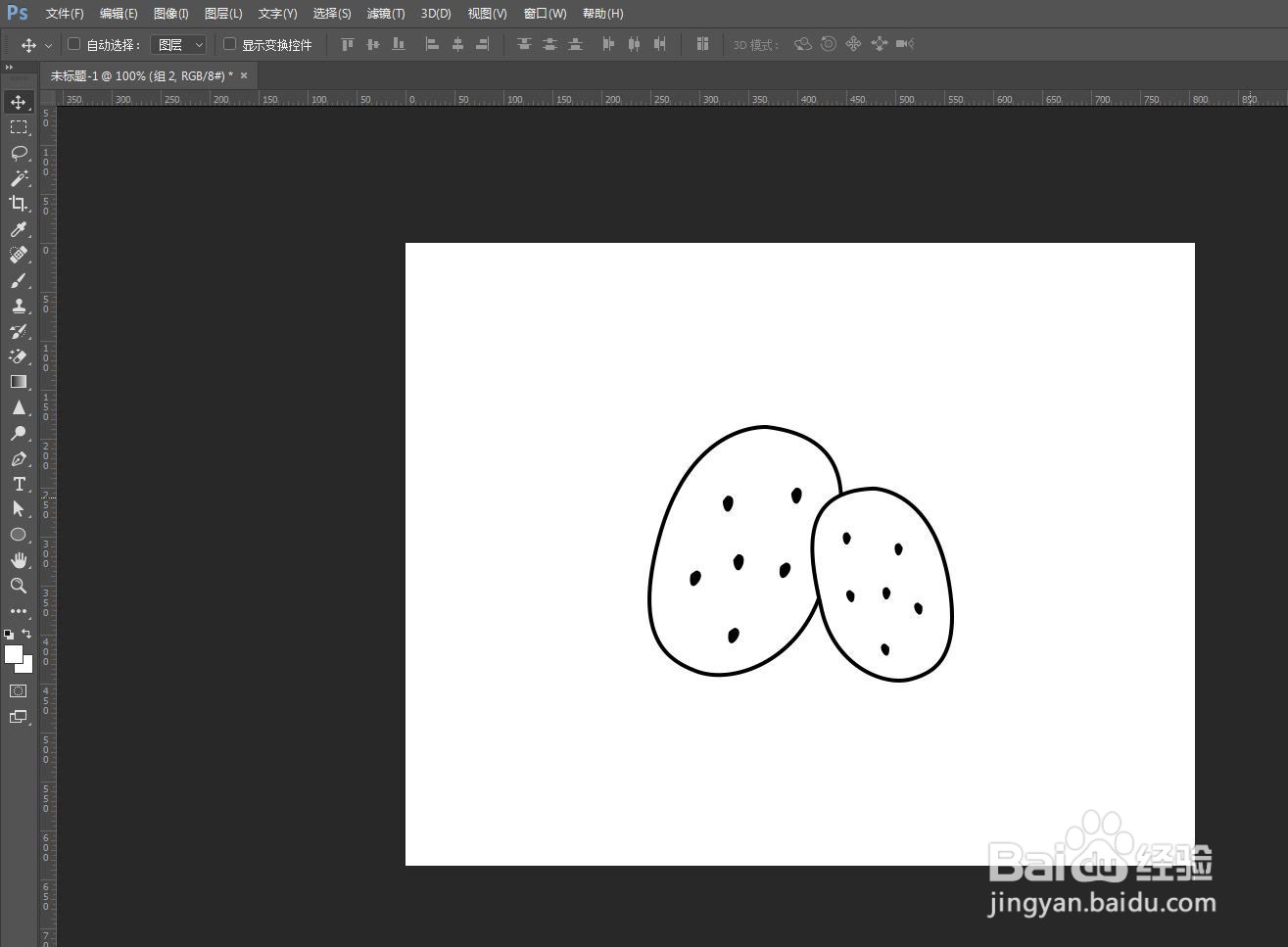This screenshot has height=947, width=1288.
Task: Select the Dodge tool
Action: pos(19,433)
